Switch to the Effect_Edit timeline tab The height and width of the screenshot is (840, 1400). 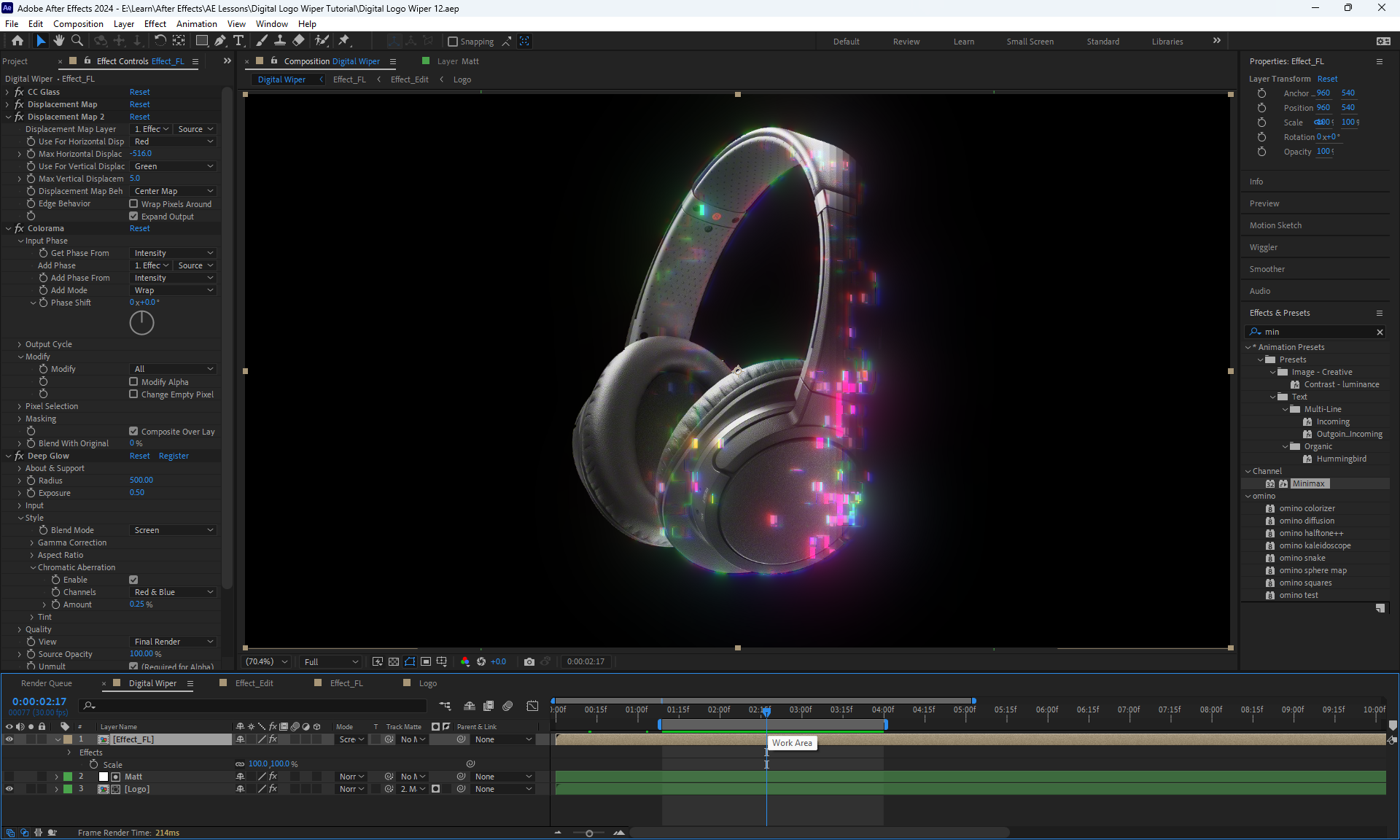coord(254,683)
